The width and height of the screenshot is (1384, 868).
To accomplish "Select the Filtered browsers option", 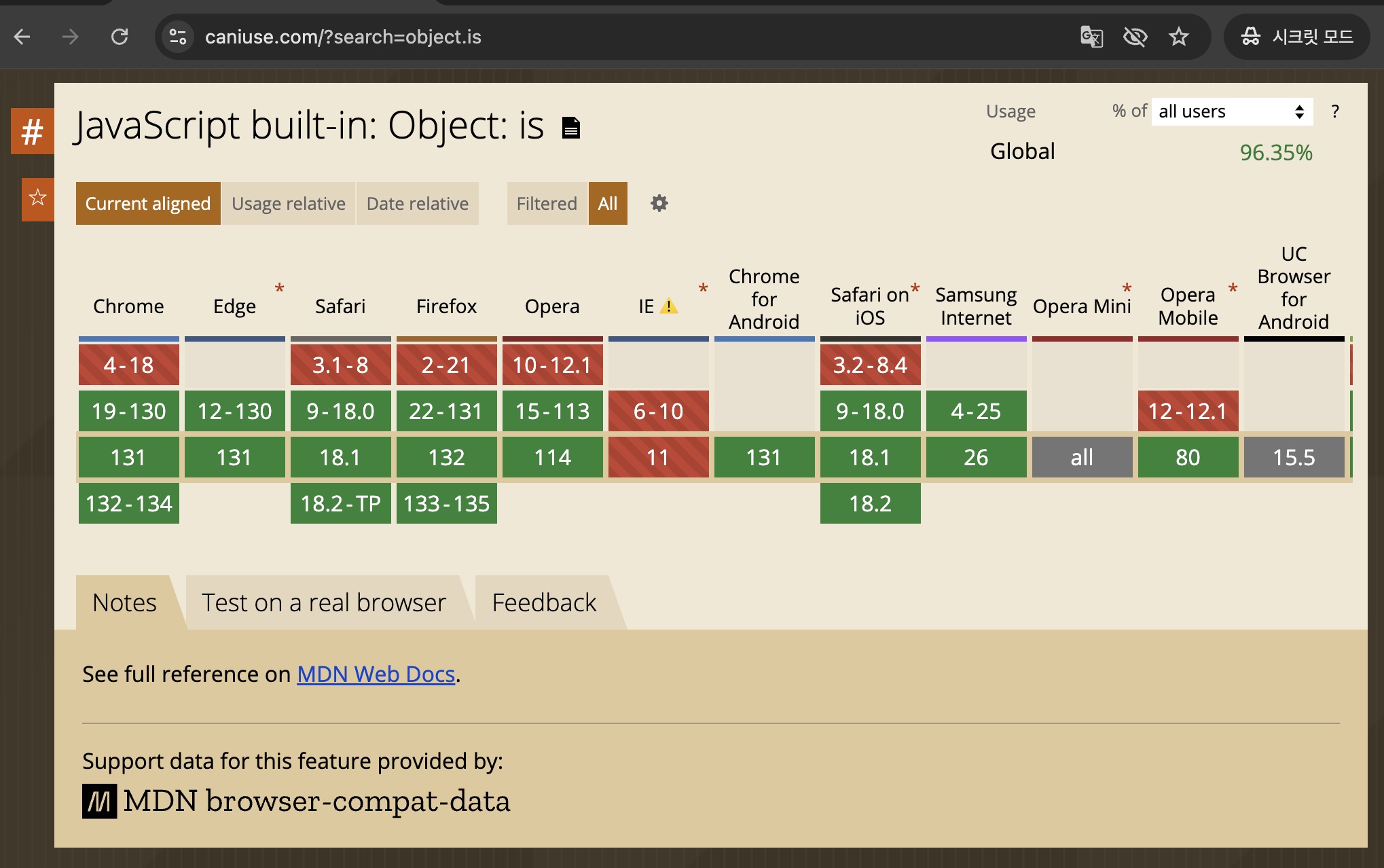I will tap(547, 203).
